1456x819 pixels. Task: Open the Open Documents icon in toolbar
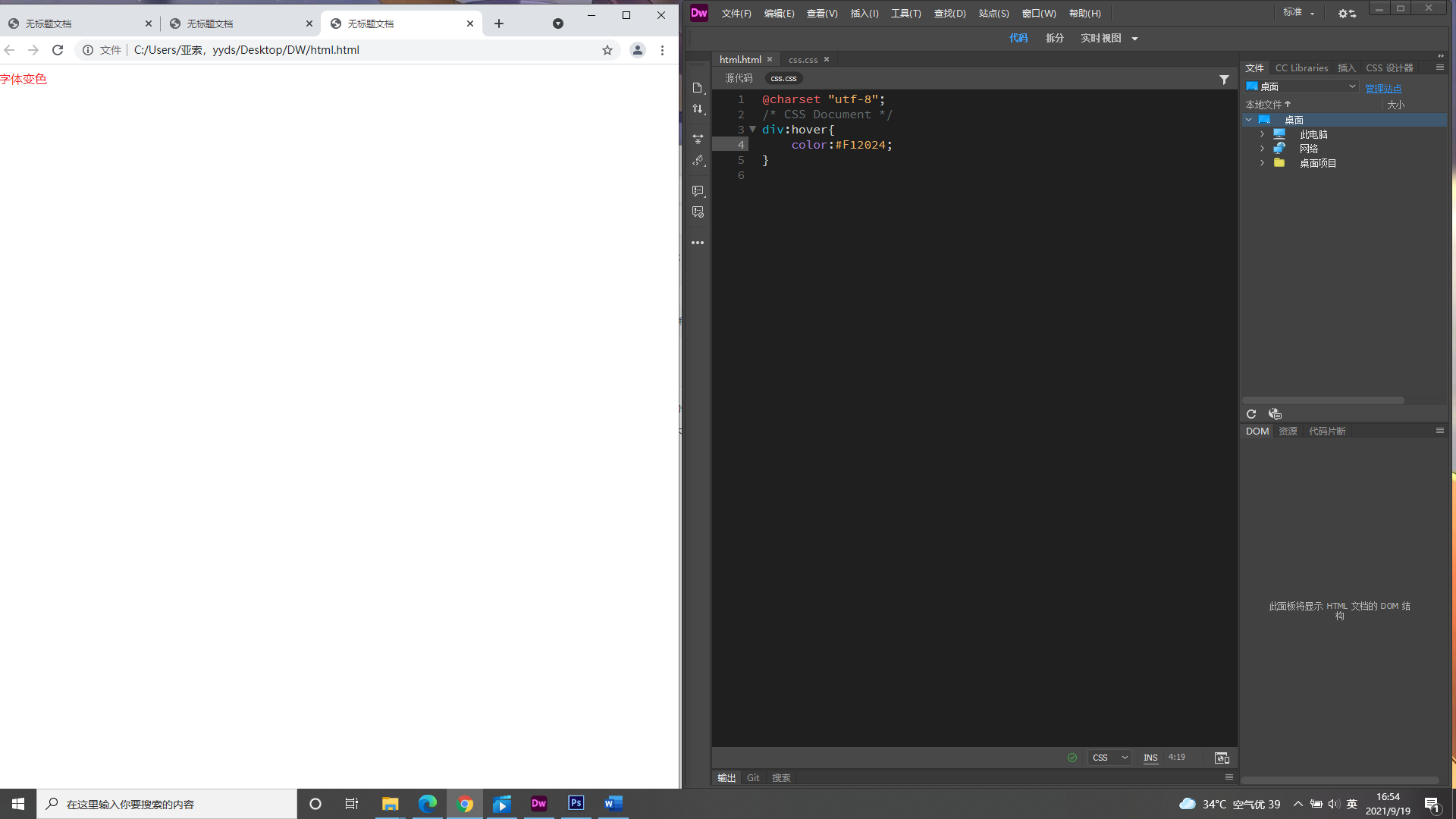click(x=698, y=88)
